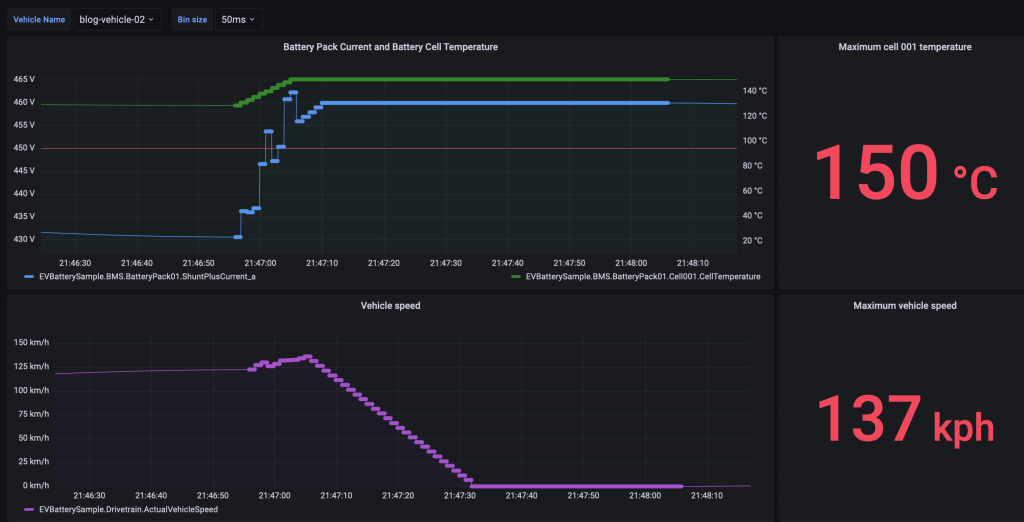
Task: Toggle Cell001.CellTemperature series in legend
Action: 643,276
